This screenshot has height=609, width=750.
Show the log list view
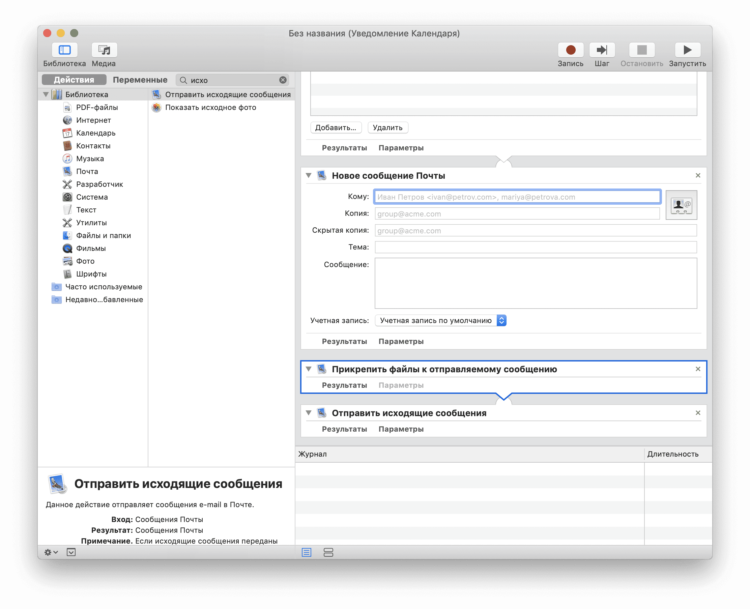click(307, 553)
